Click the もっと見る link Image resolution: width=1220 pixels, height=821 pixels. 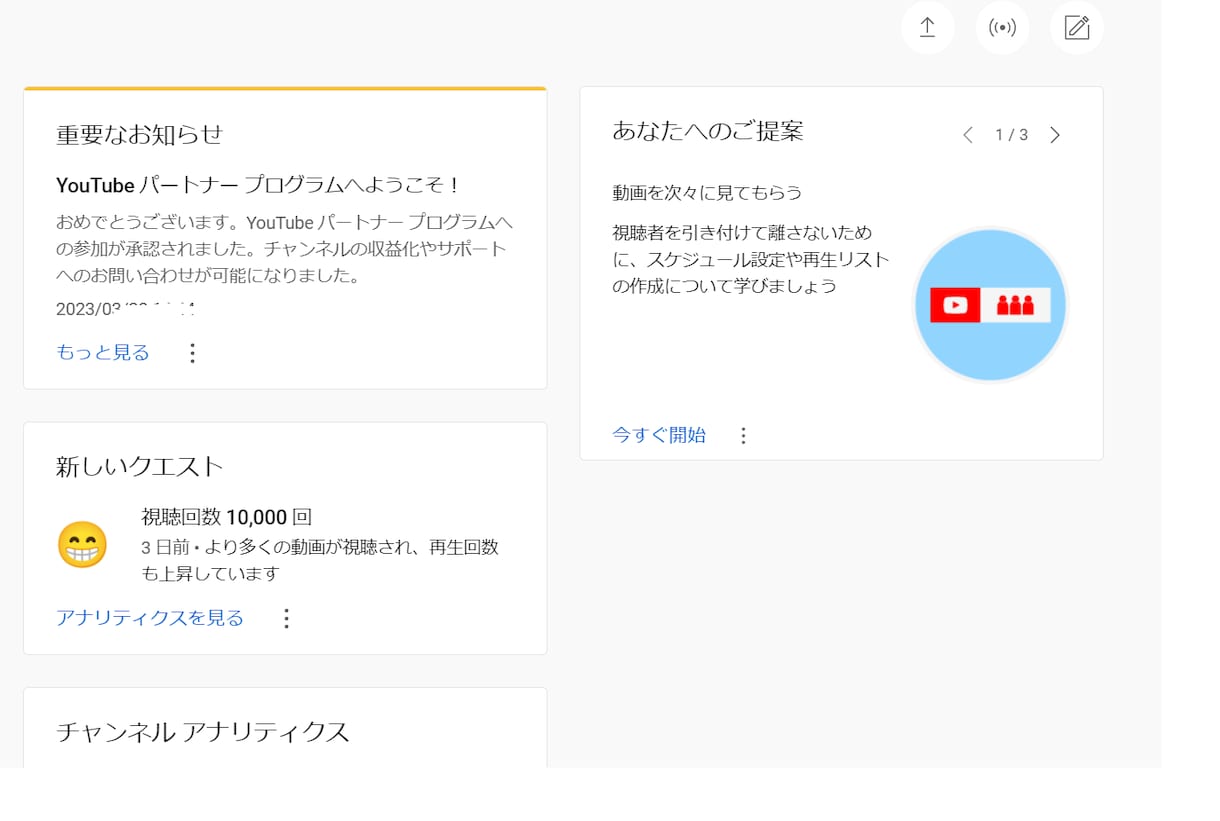tap(103, 352)
